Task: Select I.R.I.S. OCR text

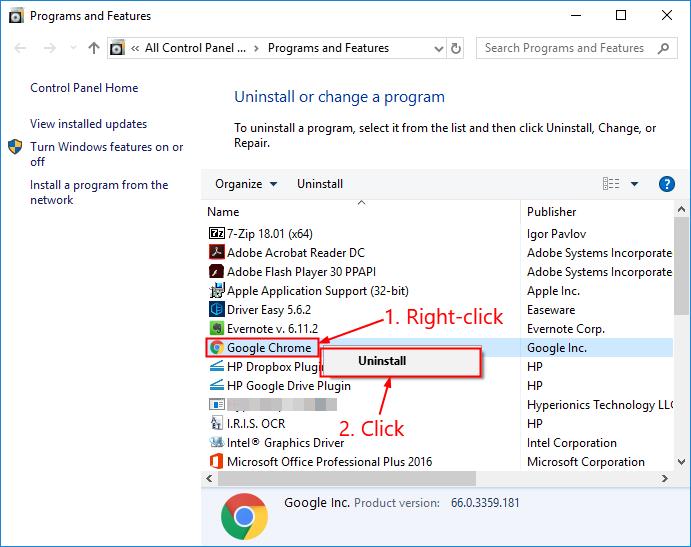Action: tap(256, 423)
